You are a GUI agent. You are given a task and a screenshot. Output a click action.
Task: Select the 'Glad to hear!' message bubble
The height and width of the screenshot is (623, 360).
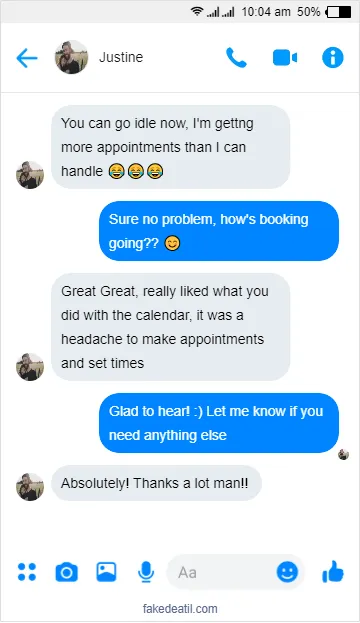tap(219, 423)
